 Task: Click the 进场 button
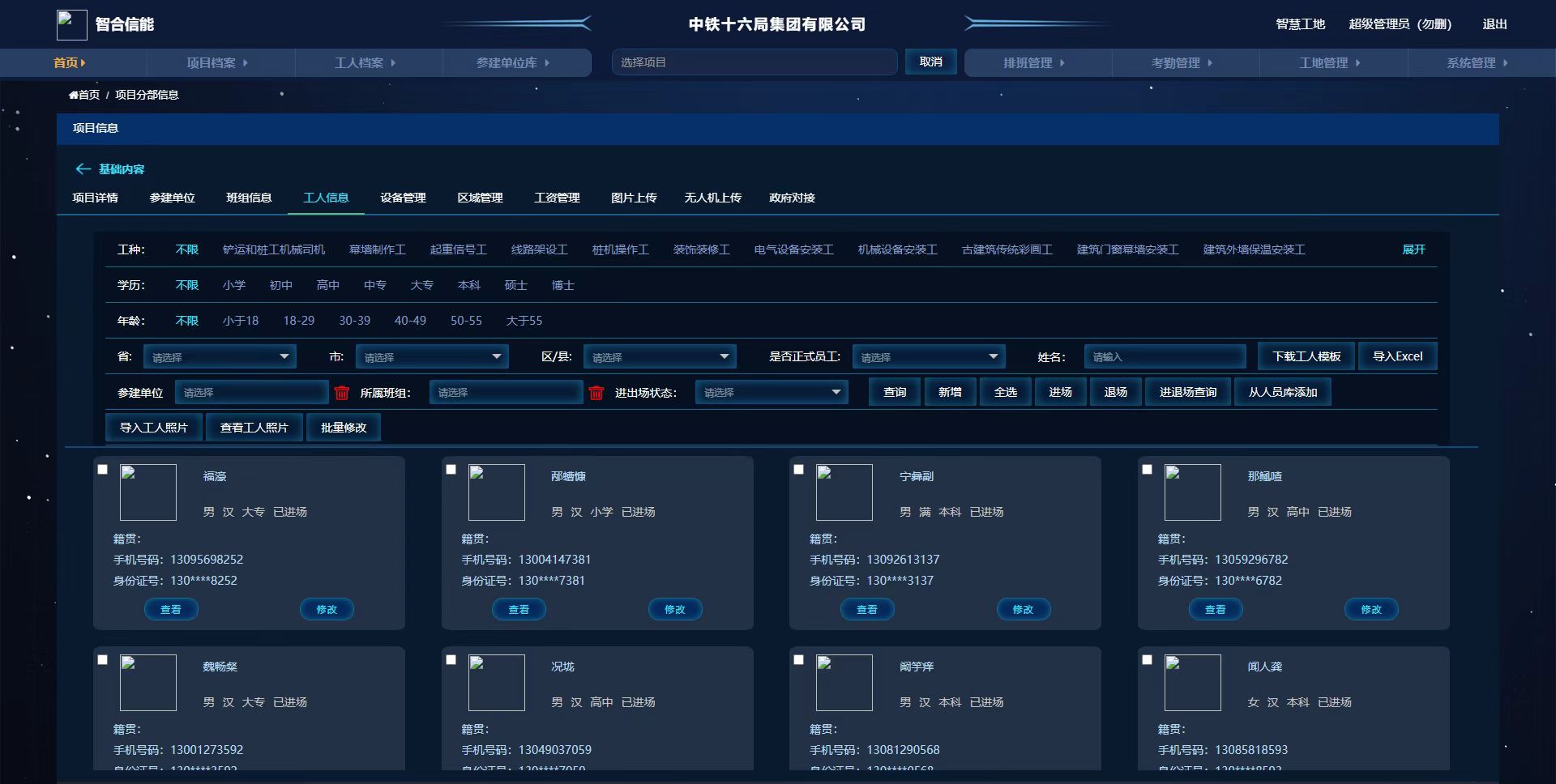click(x=1060, y=392)
